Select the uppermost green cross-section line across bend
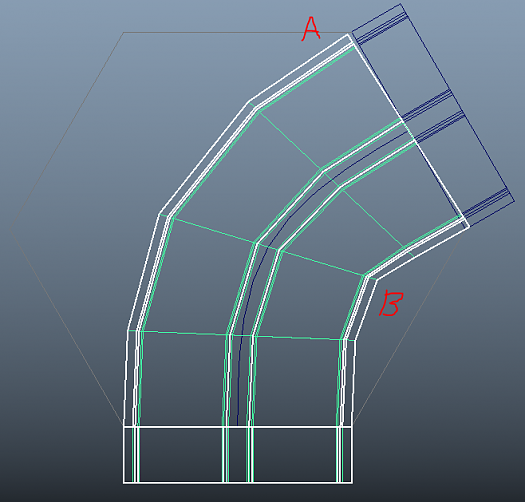Image resolution: width=525 pixels, height=502 pixels. click(331, 180)
